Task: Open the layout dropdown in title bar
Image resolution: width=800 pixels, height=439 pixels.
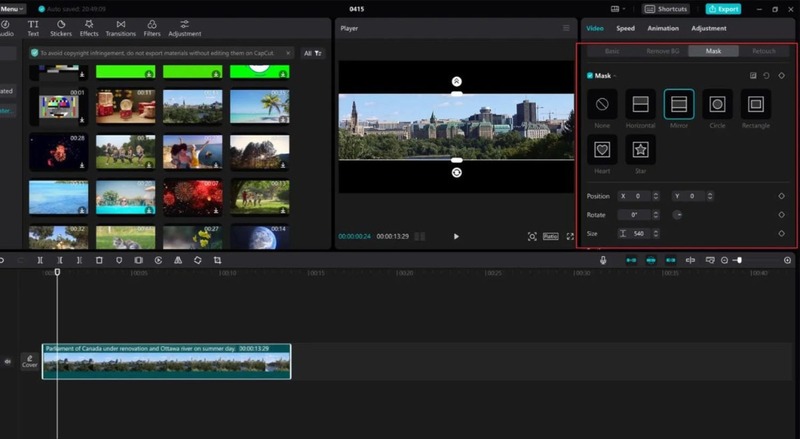Action: [618, 9]
